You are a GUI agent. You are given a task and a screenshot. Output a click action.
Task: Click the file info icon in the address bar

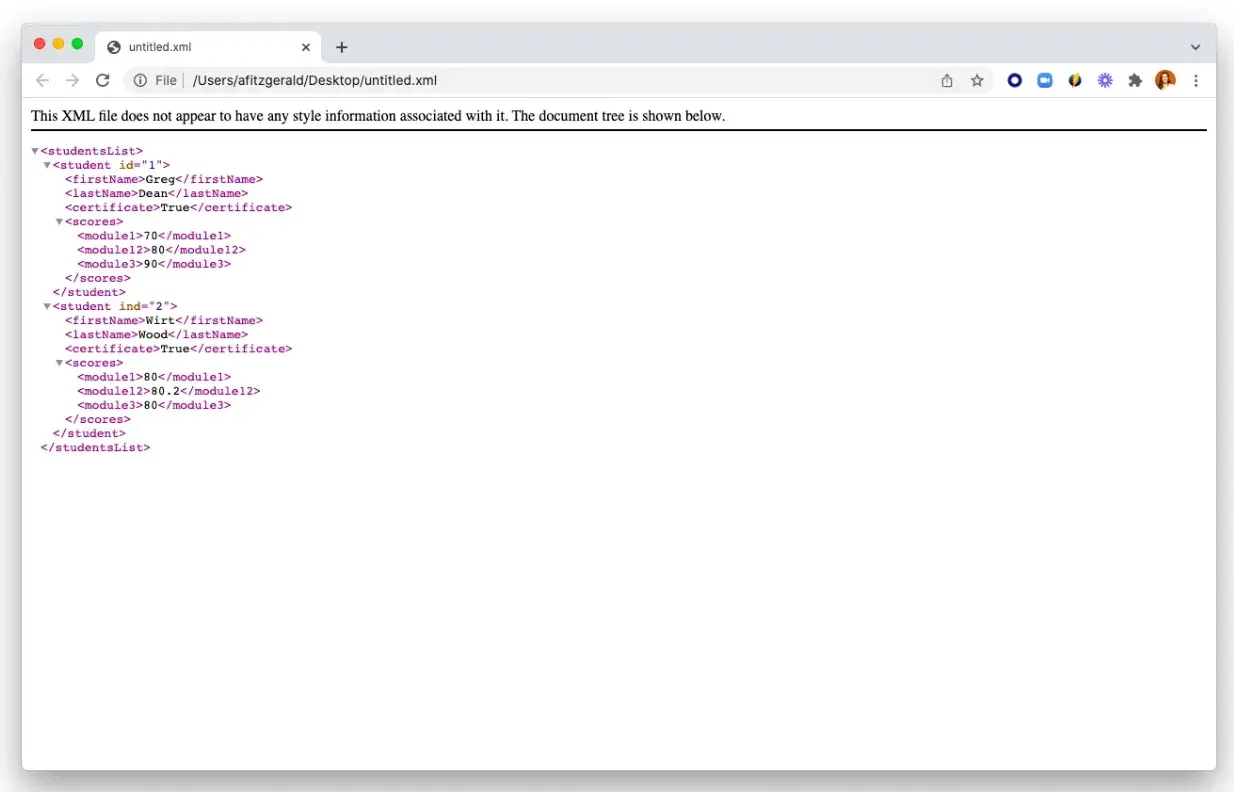(x=141, y=81)
